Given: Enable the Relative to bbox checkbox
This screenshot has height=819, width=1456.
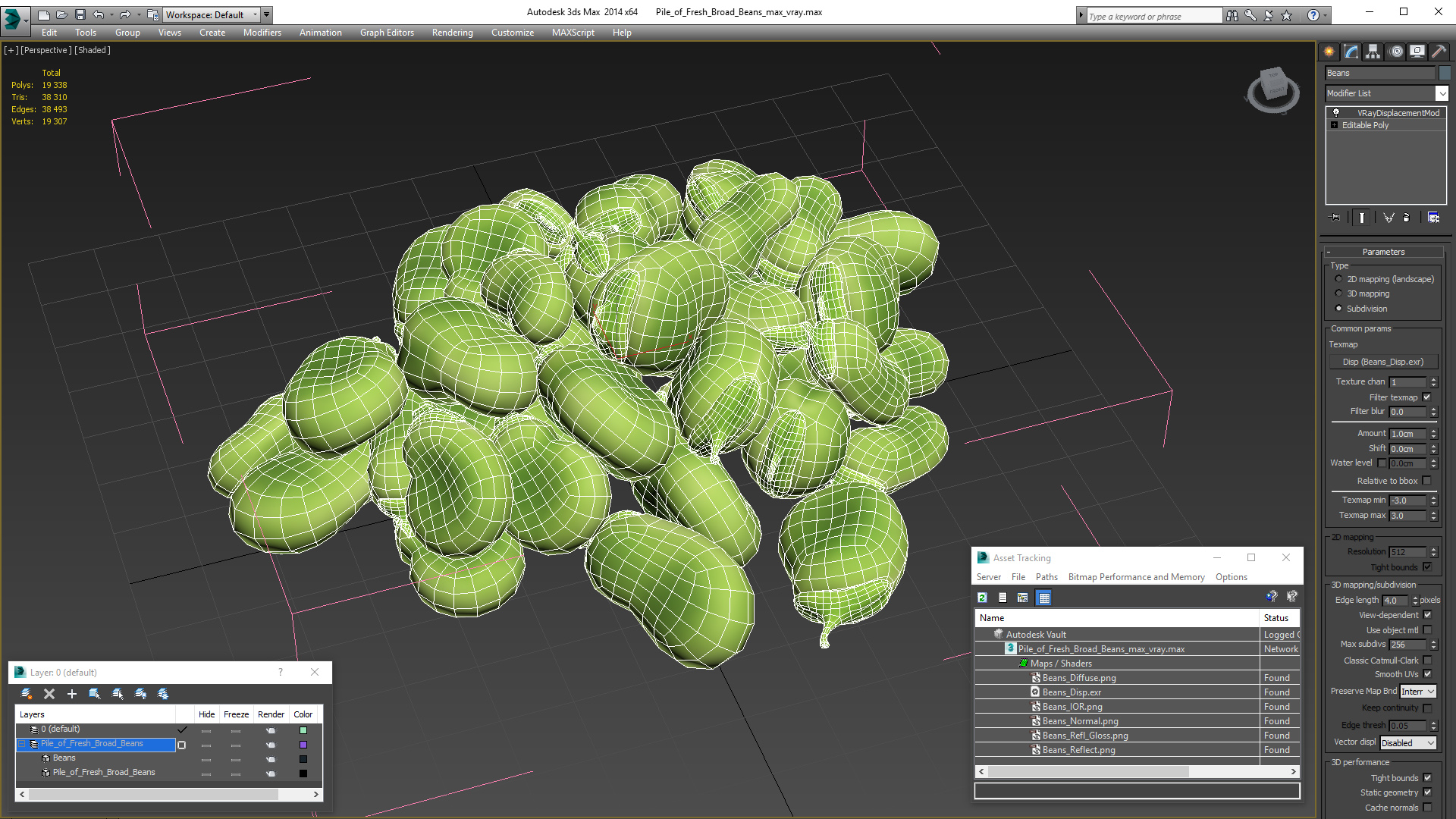Looking at the screenshot, I should pyautogui.click(x=1426, y=481).
